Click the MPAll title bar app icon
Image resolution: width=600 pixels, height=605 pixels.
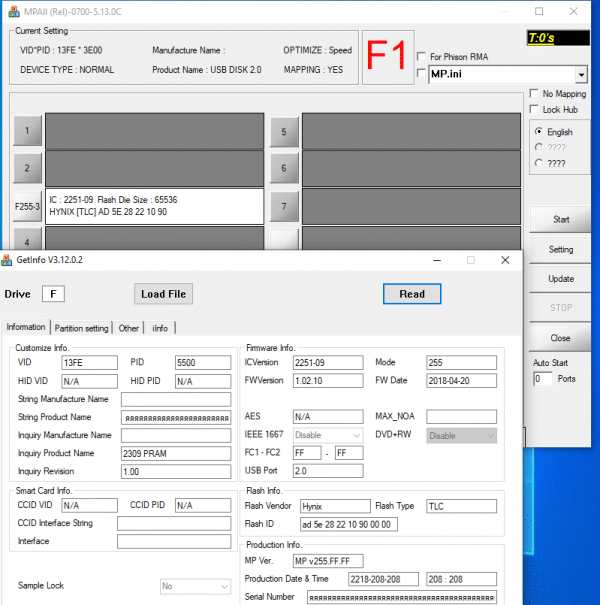tap(14, 12)
